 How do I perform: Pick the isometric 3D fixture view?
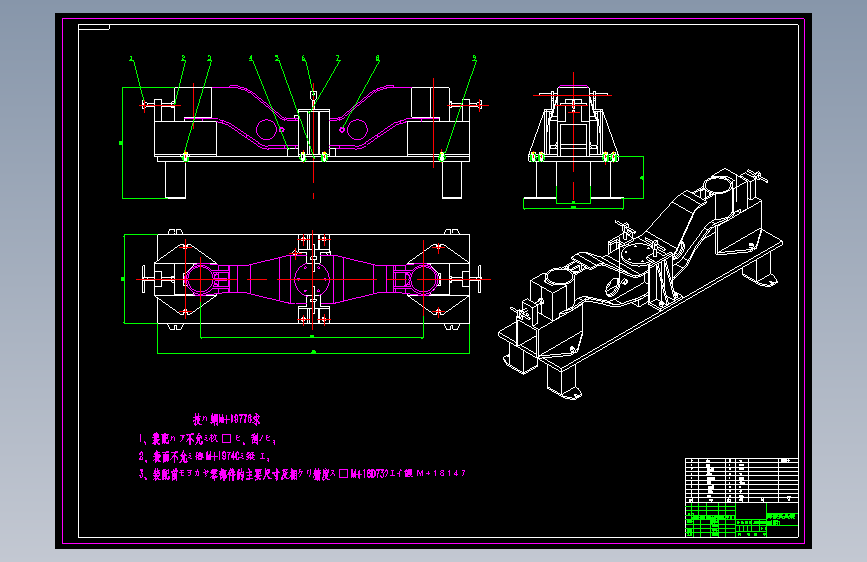[x=640, y=284]
